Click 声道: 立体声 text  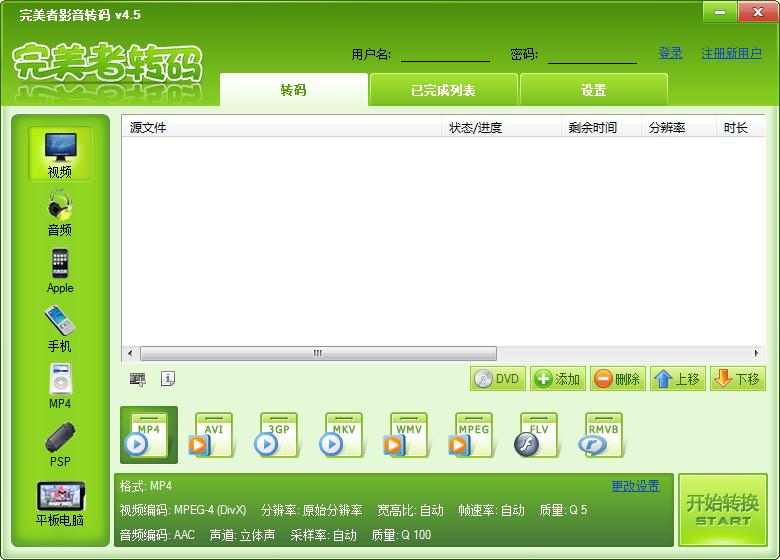coord(242,535)
